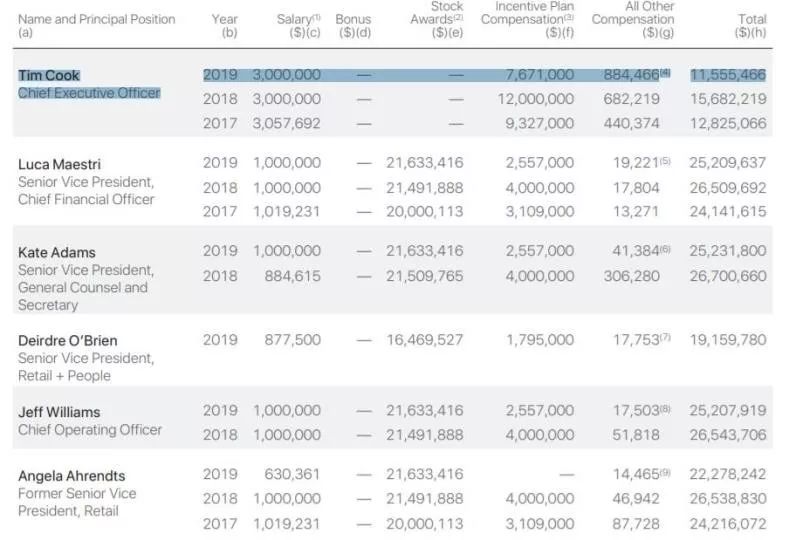Click the Name and Principal Position header
This screenshot has height=540, width=796.
(96, 19)
